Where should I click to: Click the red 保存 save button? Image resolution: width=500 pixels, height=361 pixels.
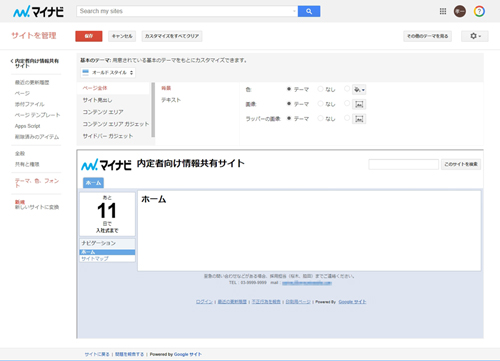click(89, 36)
